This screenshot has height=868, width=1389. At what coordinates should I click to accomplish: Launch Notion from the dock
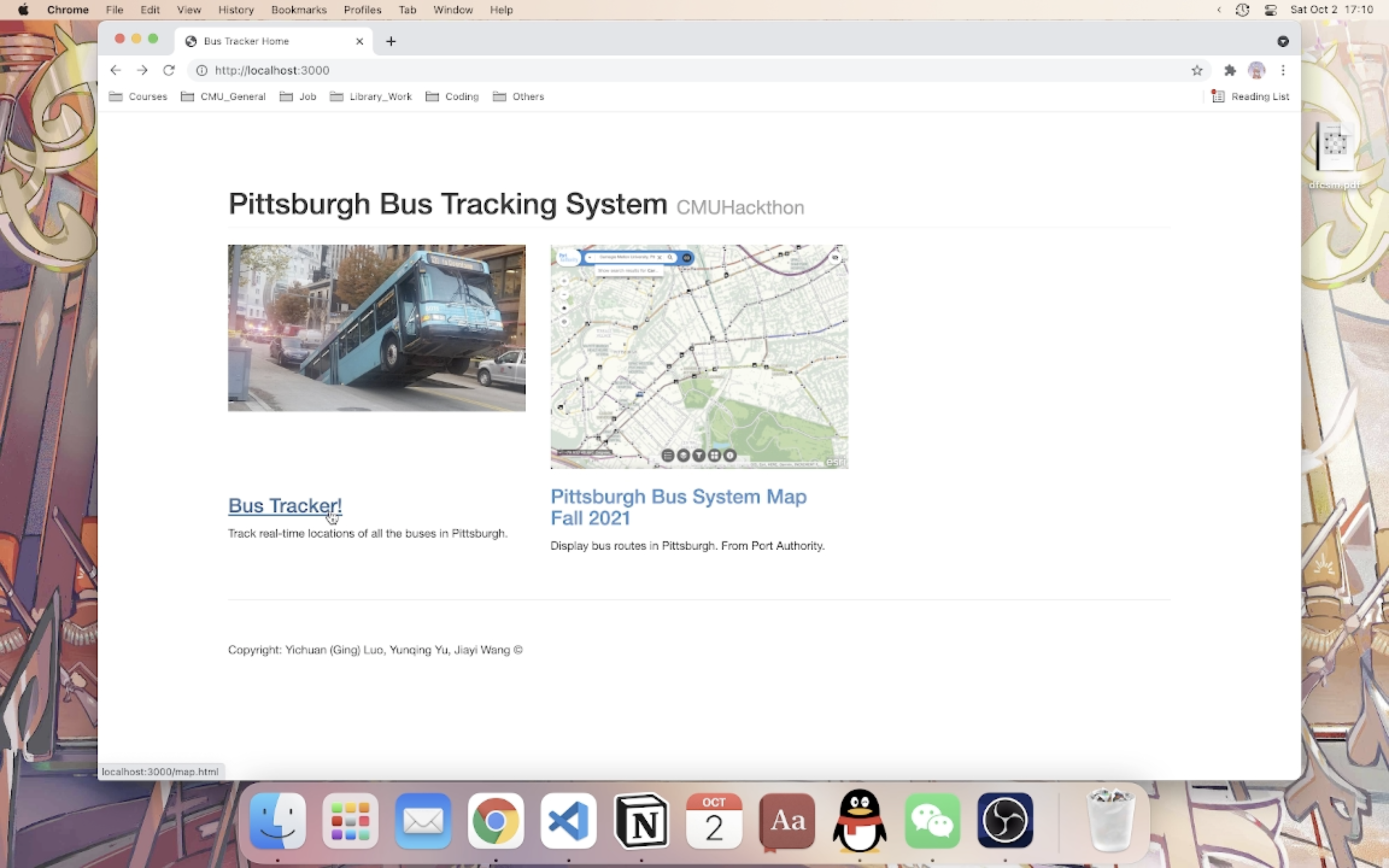pos(641,820)
